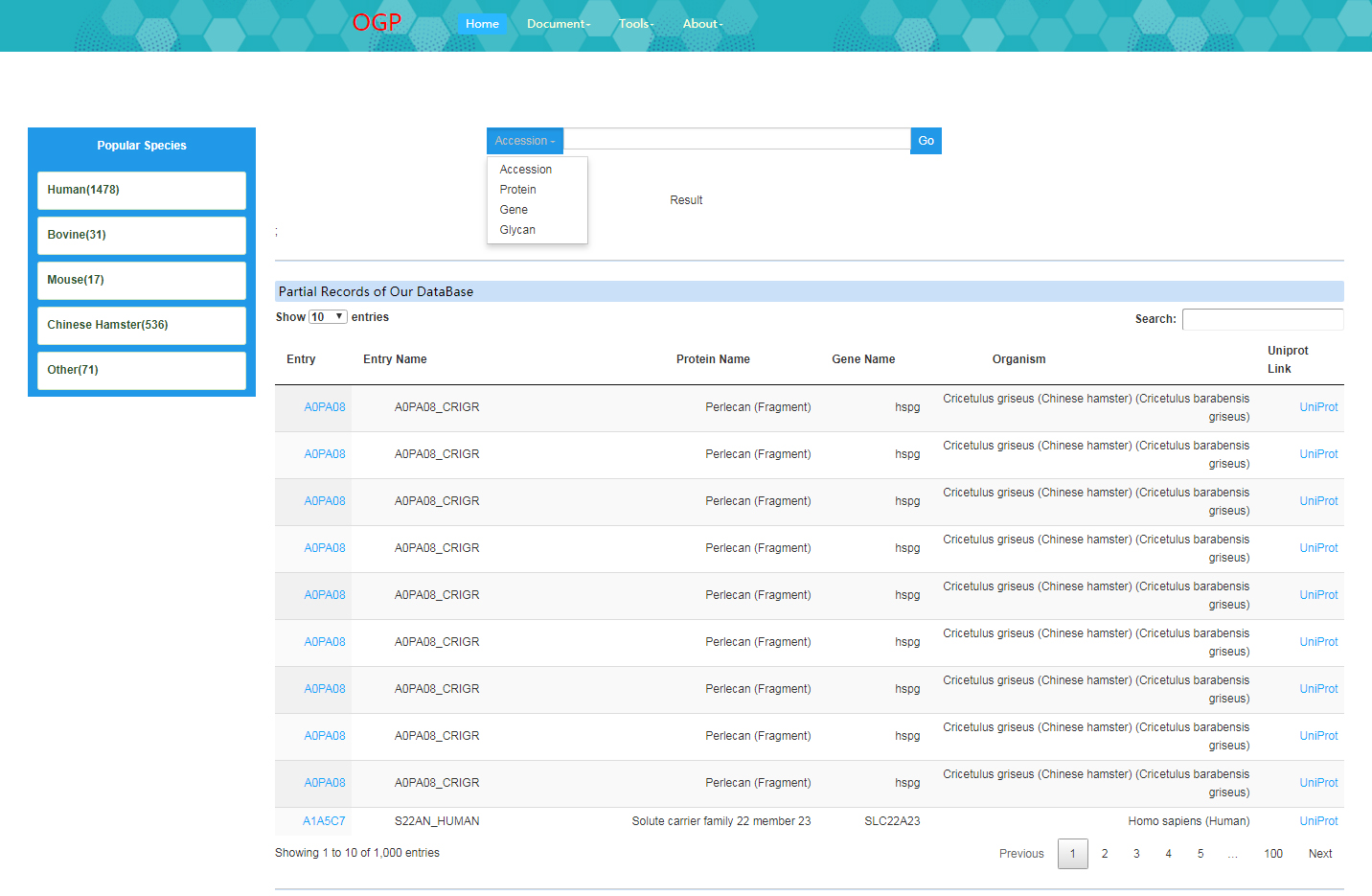Go to Next page
This screenshot has width=1372, height=896.
pos(1320,854)
